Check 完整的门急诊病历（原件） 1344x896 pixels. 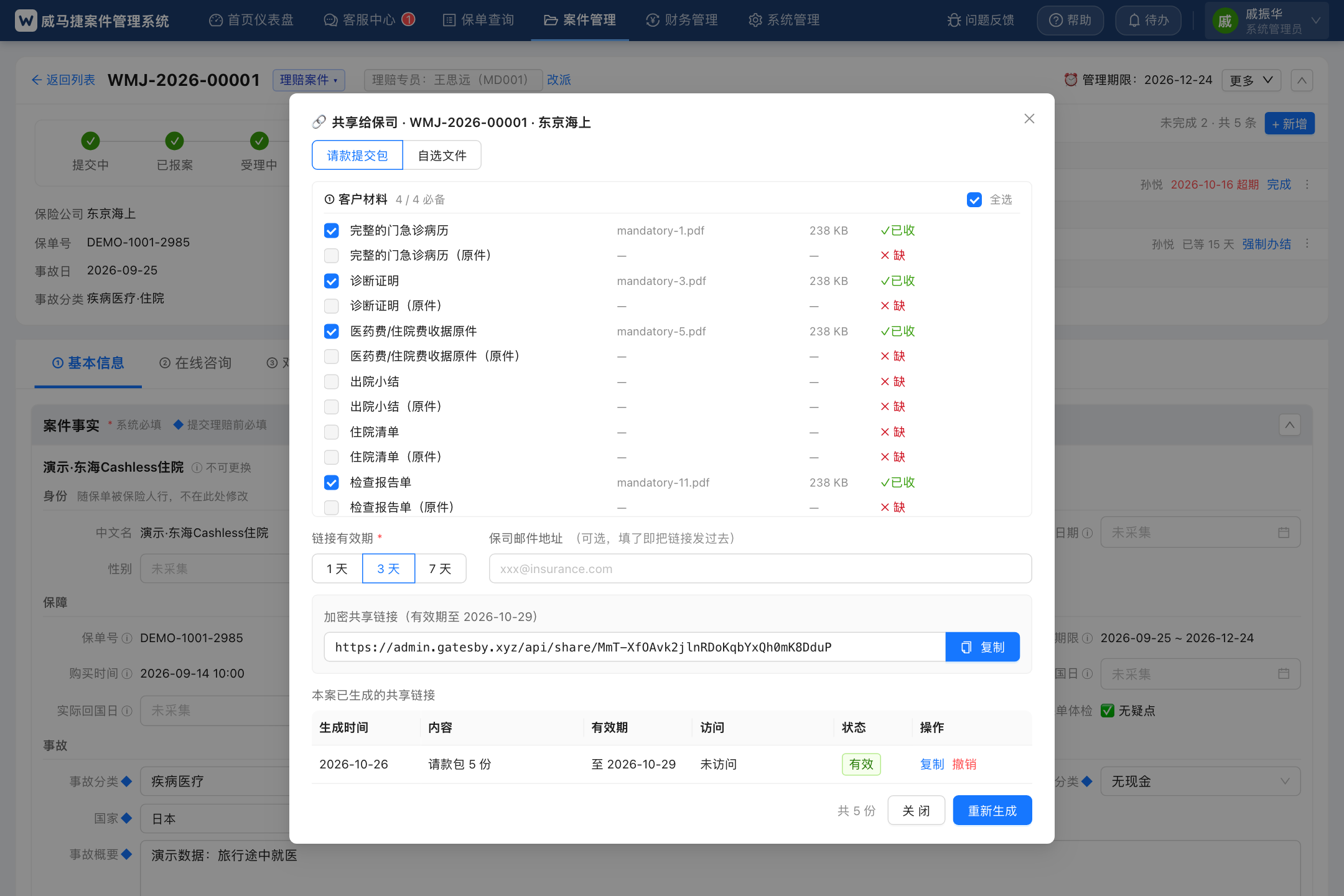pyautogui.click(x=332, y=256)
